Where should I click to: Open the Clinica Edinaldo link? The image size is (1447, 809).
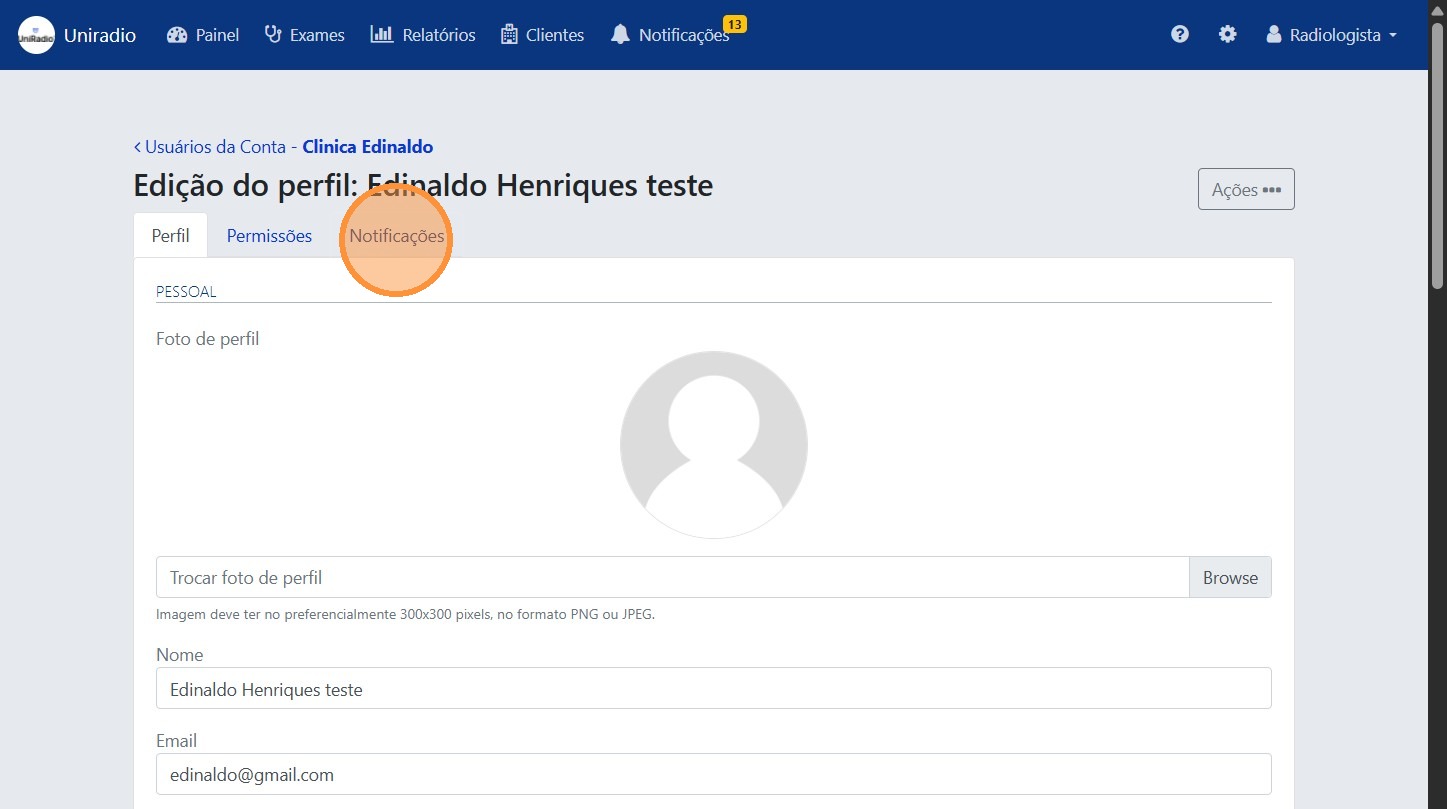(x=367, y=146)
